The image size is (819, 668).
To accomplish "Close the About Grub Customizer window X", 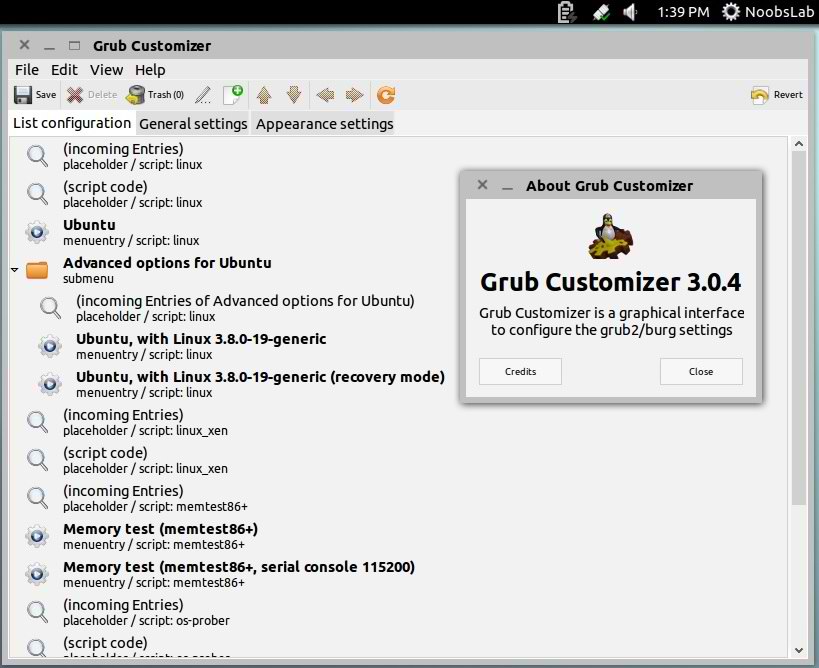I will pyautogui.click(x=483, y=185).
